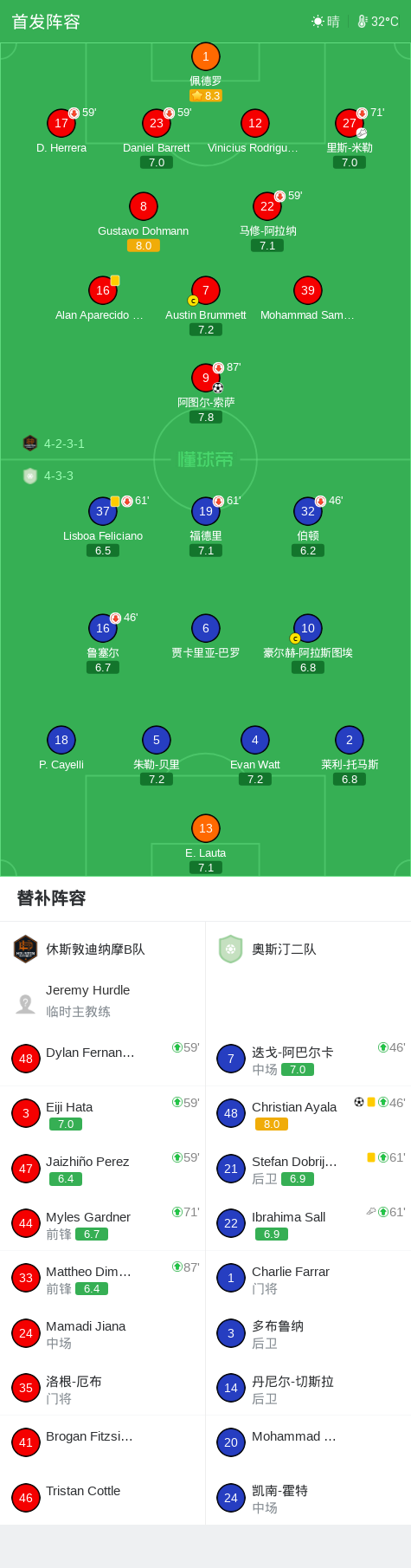Image resolution: width=411 pixels, height=1568 pixels.
Task: Open the Houston Dynamo B team crest
Action: [x=26, y=949]
